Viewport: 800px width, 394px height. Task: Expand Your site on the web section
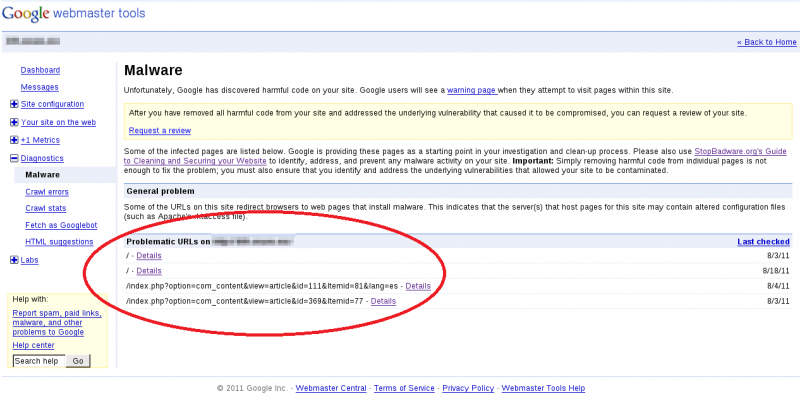pos(14,122)
